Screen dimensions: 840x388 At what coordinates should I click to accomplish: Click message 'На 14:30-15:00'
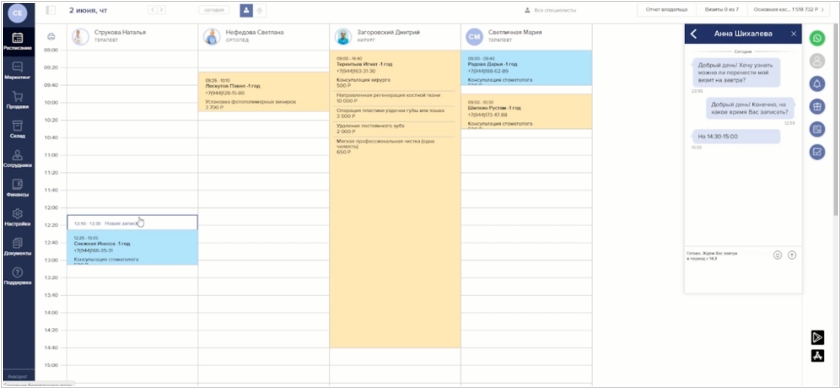736,136
